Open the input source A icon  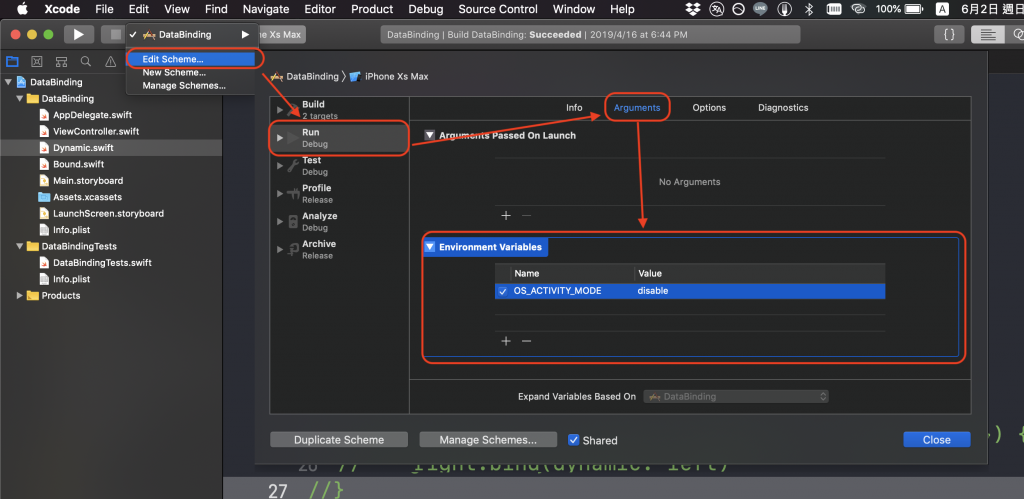click(x=942, y=9)
